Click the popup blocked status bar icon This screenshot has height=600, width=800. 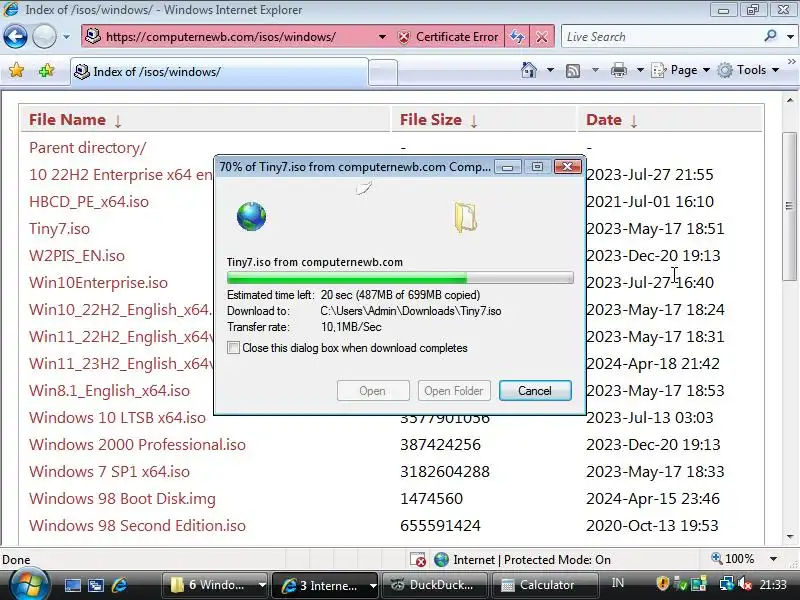point(418,560)
